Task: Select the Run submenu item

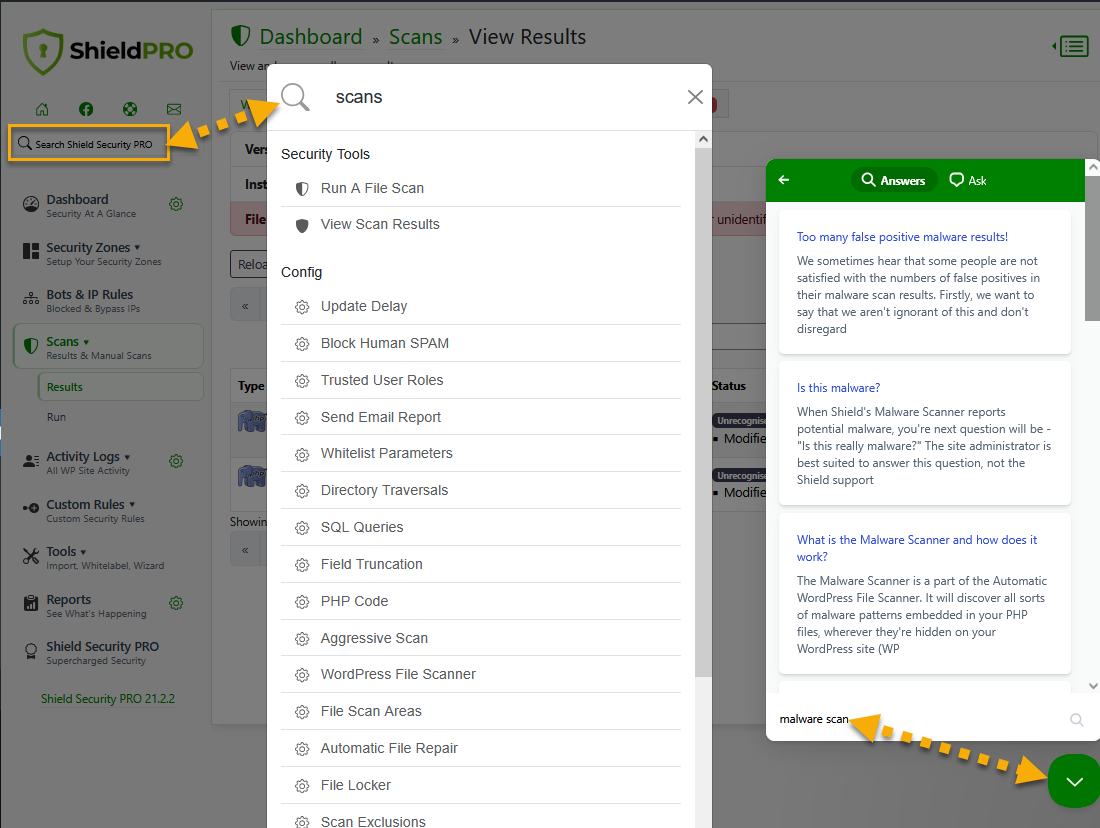Action: (x=56, y=417)
